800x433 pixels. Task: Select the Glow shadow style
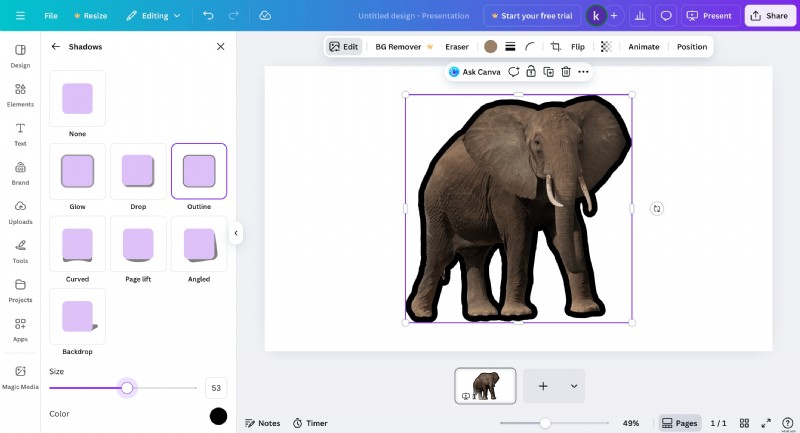coord(77,171)
